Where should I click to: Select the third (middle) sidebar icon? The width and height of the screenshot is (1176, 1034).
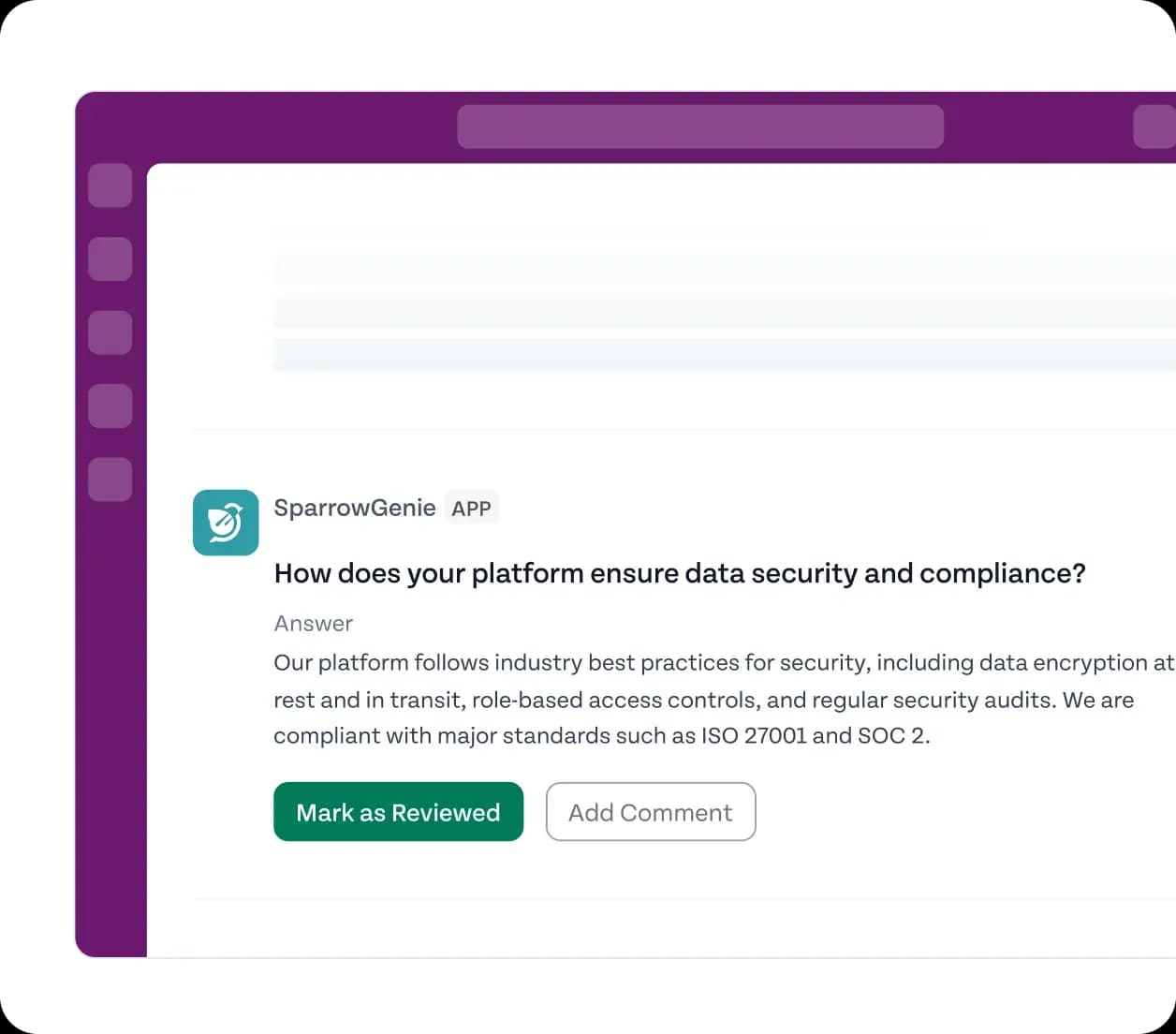coord(110,332)
